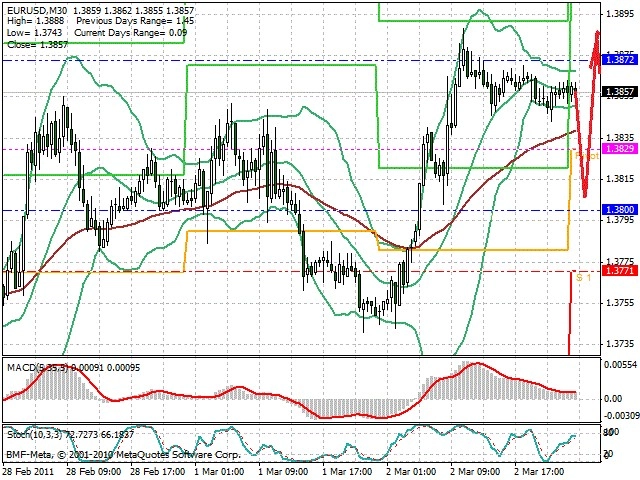This screenshot has width=640, height=480.
Task: Click the Stoch(10,3,3) indicator label
Action: coord(35,434)
